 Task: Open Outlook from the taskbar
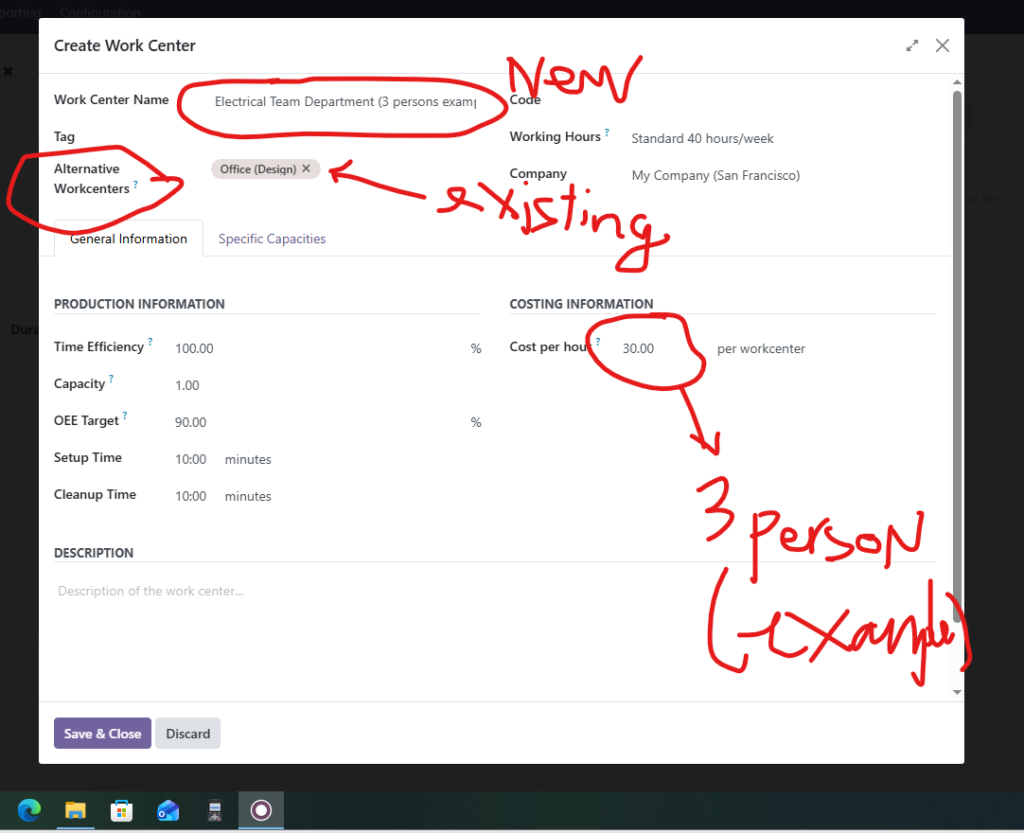point(168,810)
